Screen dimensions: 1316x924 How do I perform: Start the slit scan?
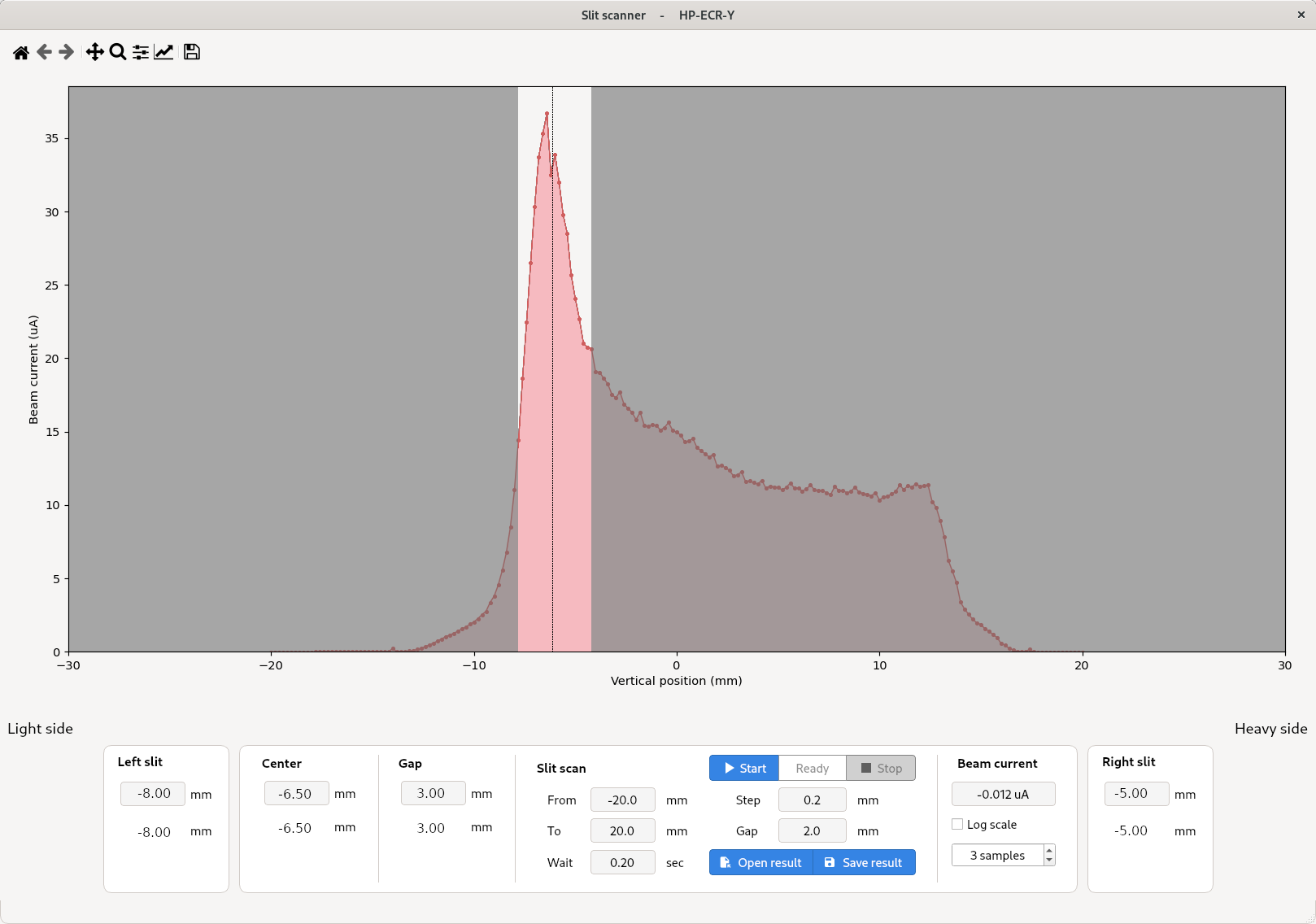tap(744, 768)
